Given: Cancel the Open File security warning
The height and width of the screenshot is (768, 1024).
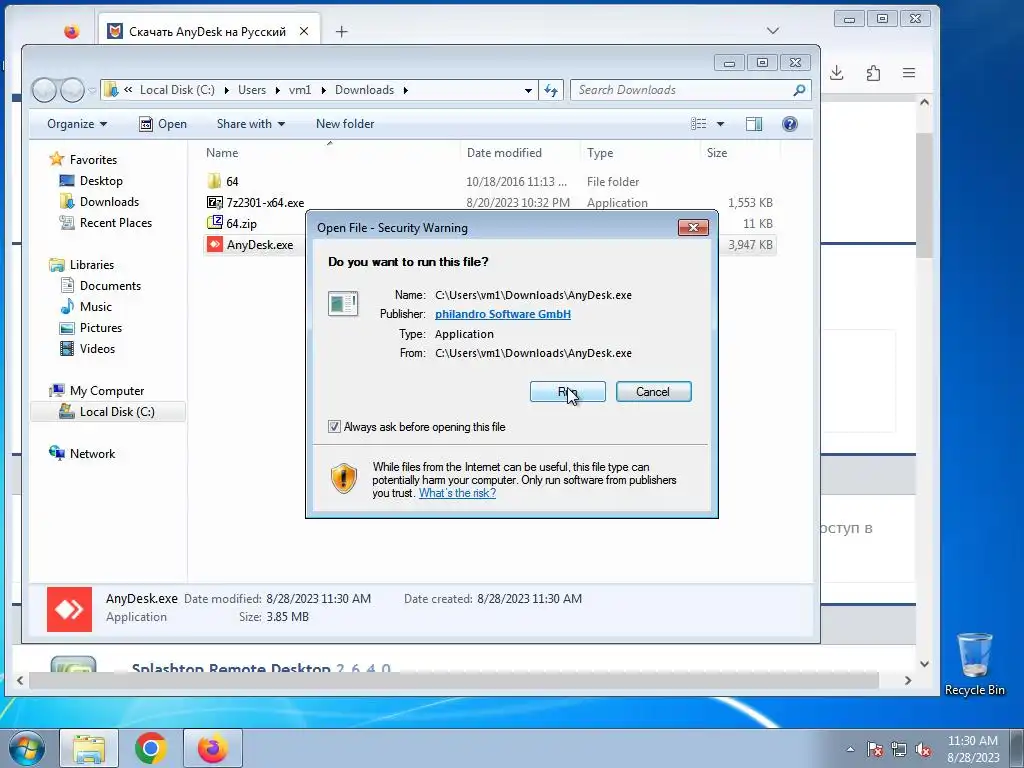Looking at the screenshot, I should click(653, 392).
